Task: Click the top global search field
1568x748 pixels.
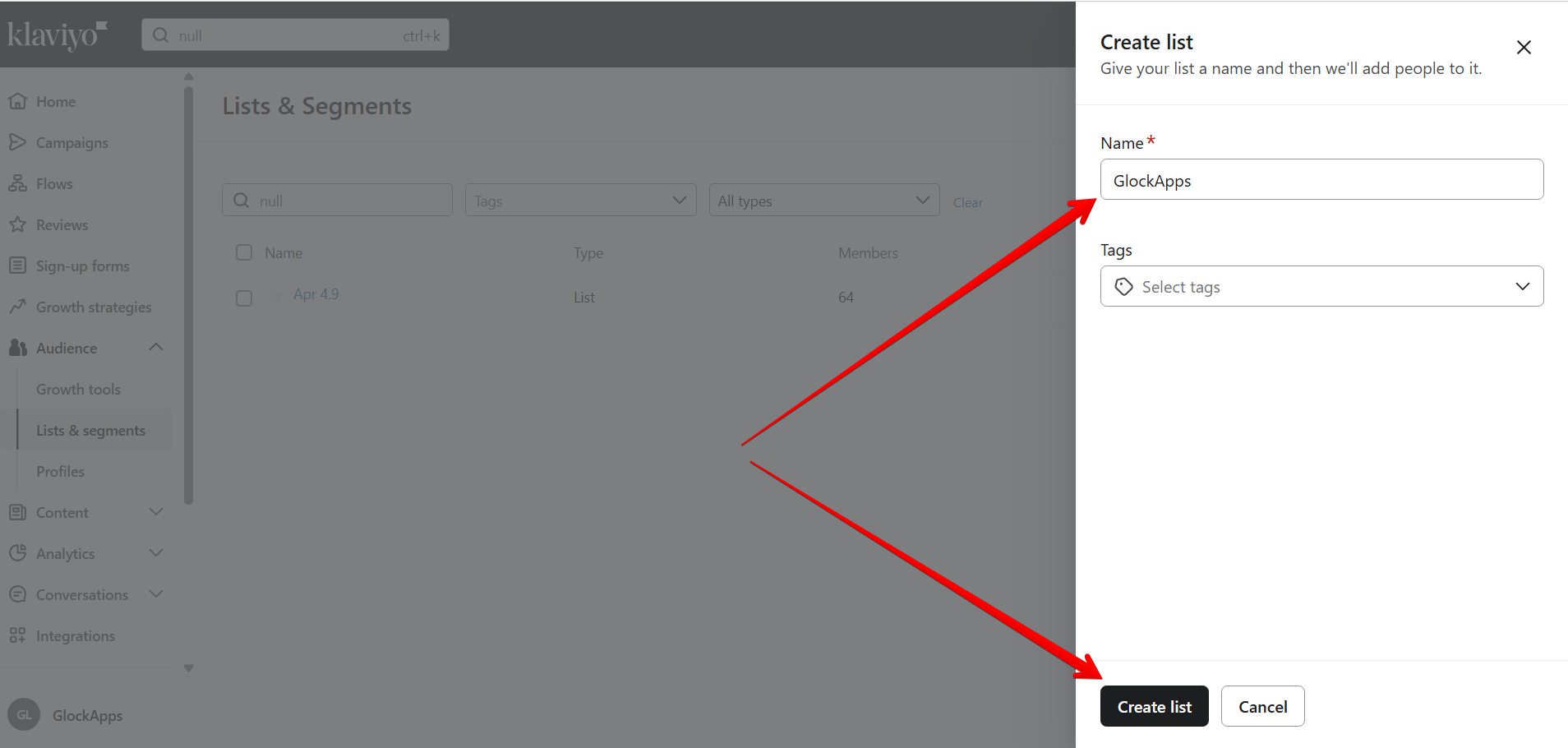Action: [295, 35]
